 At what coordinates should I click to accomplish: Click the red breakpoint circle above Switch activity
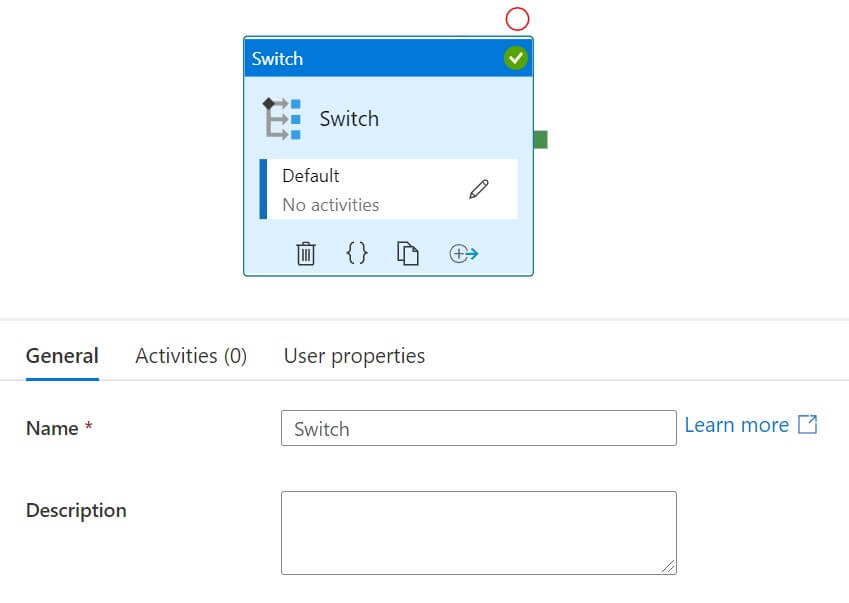(x=517, y=18)
